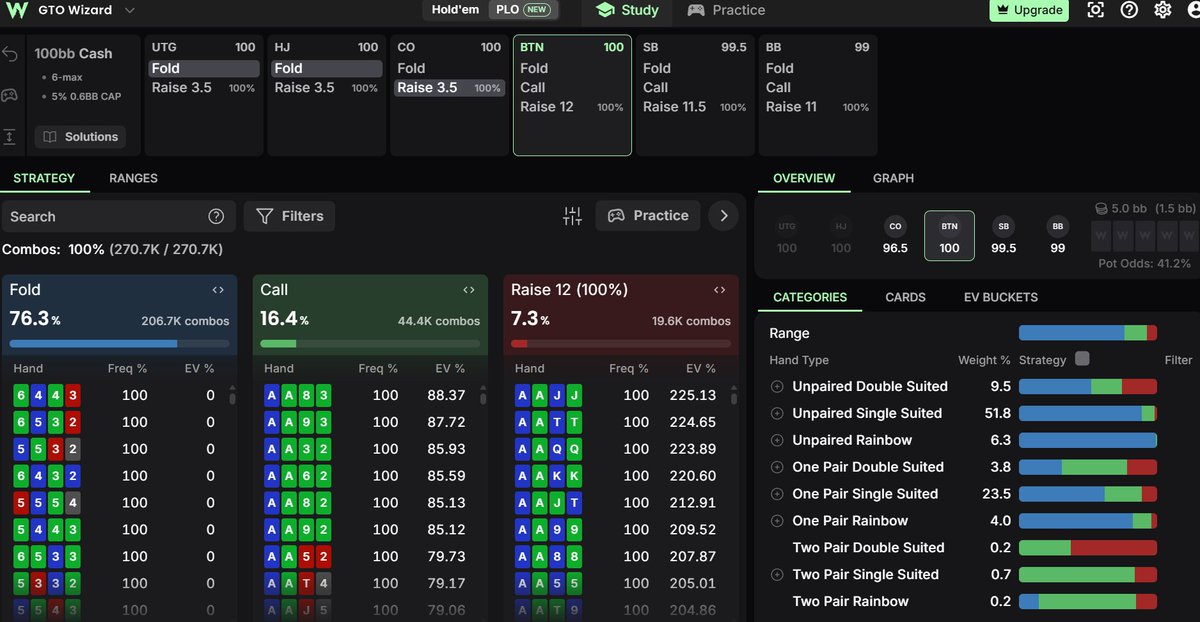
Task: Expand Two Pair Single Suited category
Action: [777, 575]
